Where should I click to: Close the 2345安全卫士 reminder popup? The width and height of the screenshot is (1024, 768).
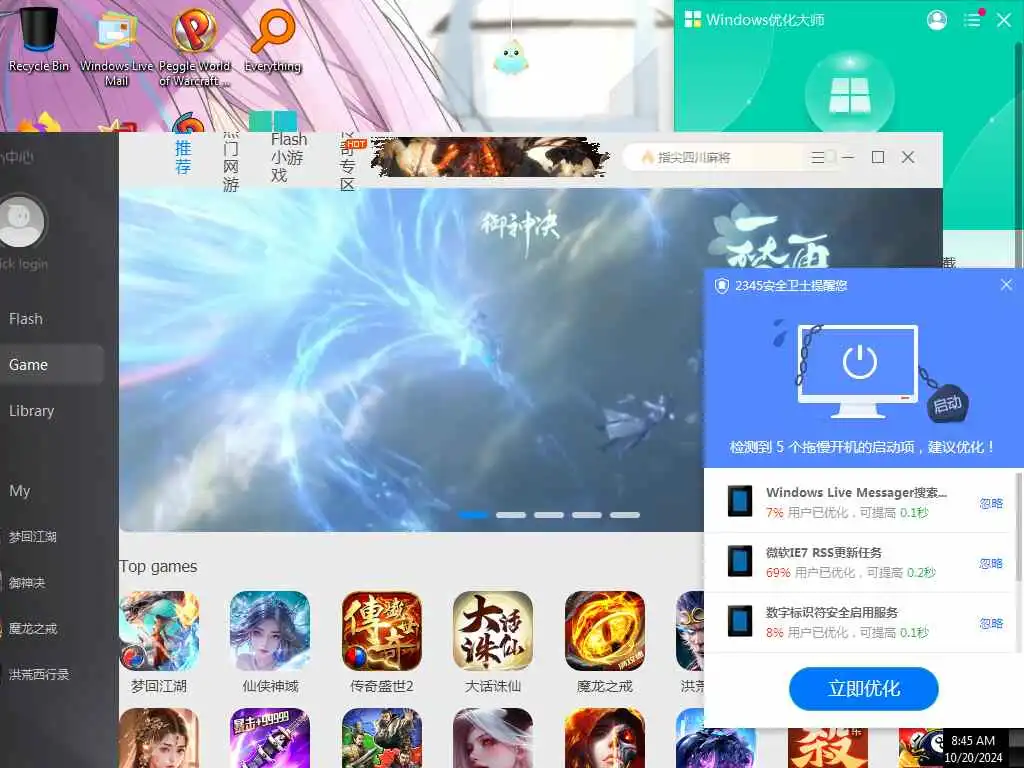[1006, 285]
